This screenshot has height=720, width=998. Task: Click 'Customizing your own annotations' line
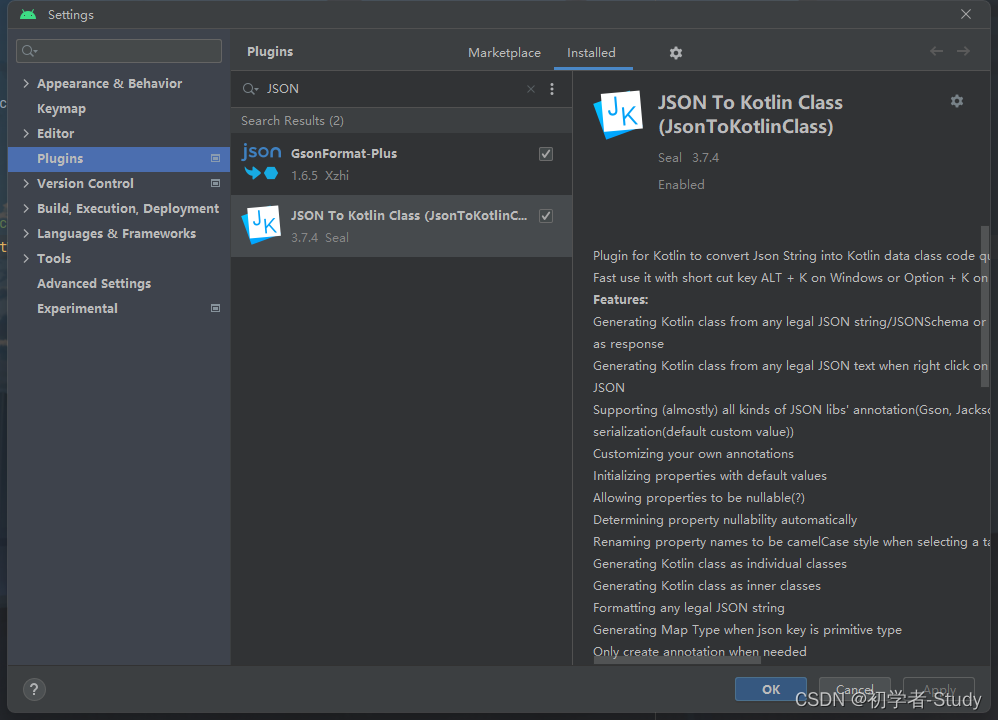tap(693, 454)
